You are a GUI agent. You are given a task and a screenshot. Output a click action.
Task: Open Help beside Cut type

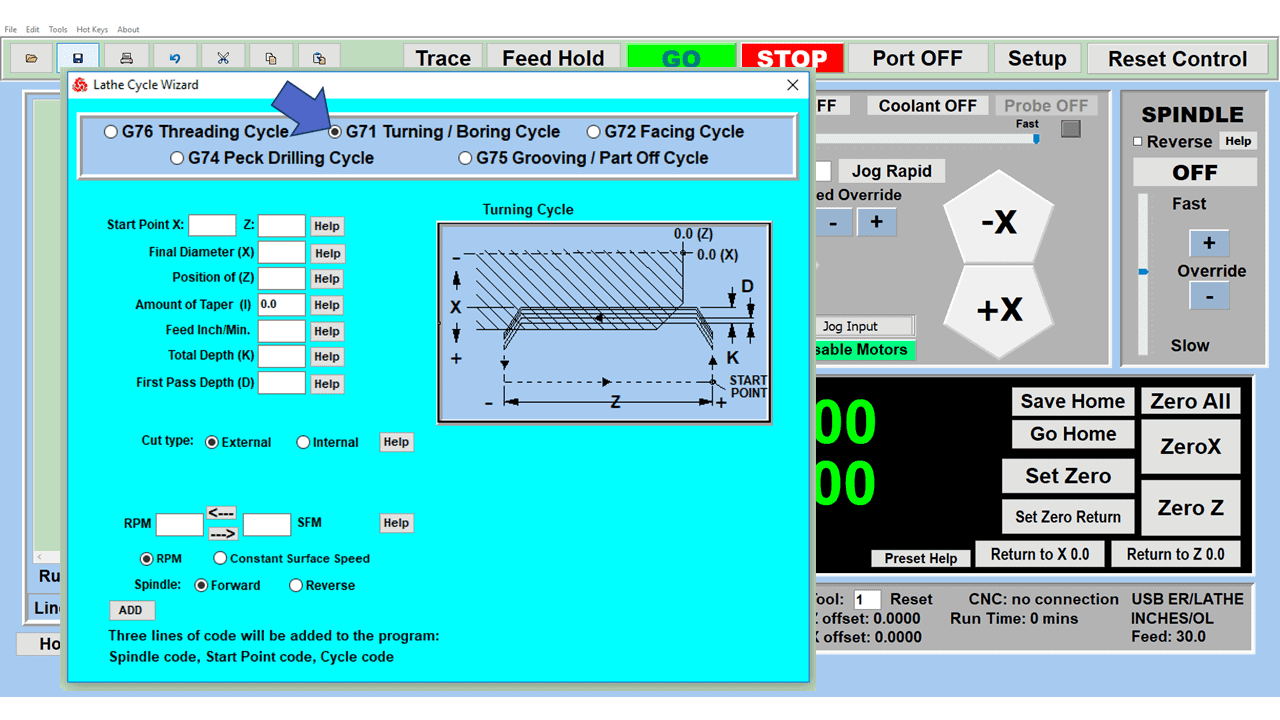tap(396, 442)
